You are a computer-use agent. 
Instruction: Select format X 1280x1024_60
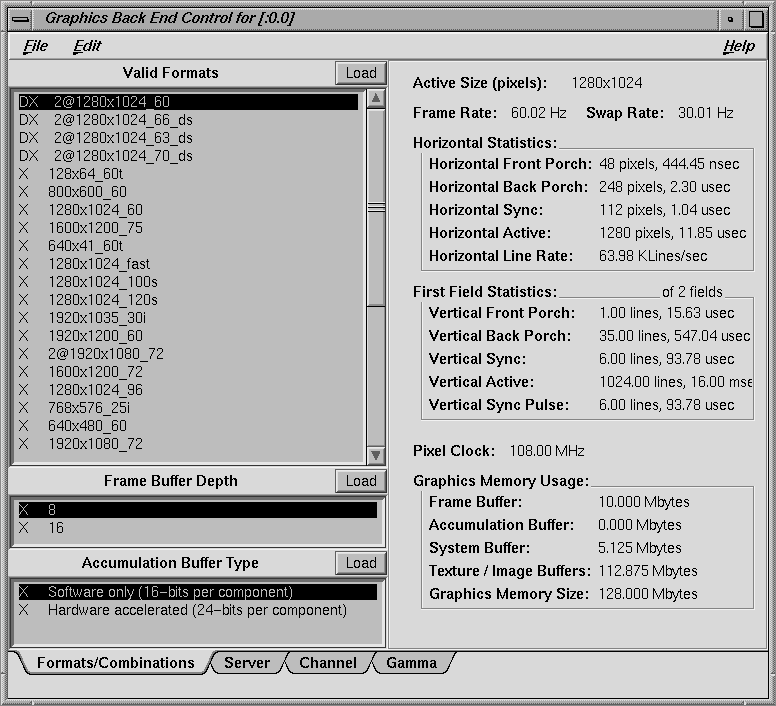tap(188, 210)
